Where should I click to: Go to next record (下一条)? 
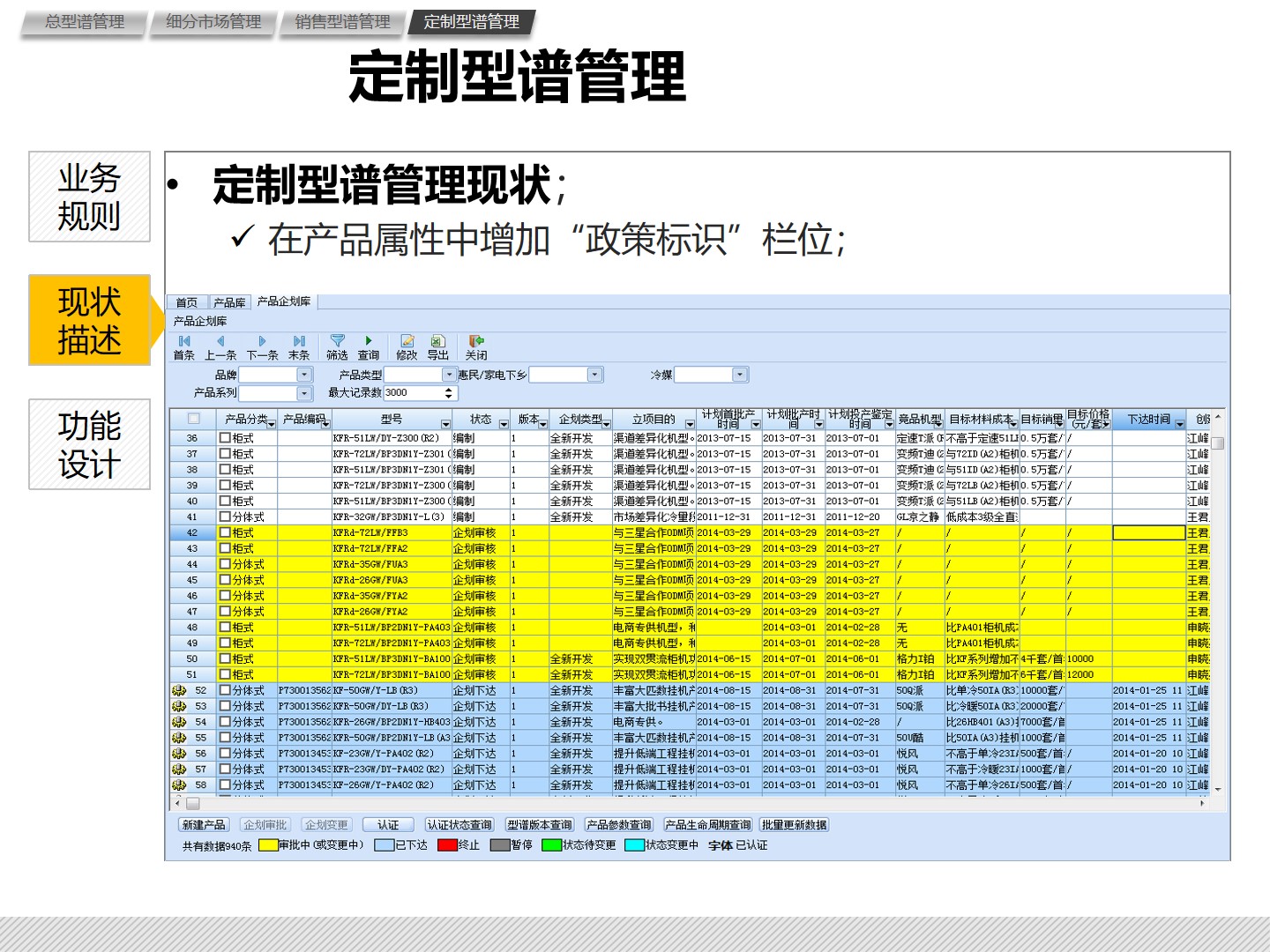pyautogui.click(x=262, y=342)
